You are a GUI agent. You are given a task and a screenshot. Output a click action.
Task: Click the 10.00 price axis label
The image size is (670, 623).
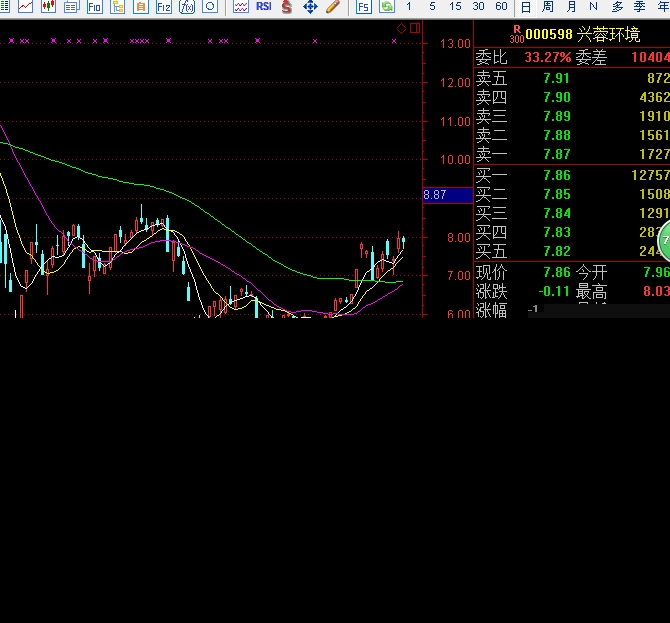[x=455, y=160]
